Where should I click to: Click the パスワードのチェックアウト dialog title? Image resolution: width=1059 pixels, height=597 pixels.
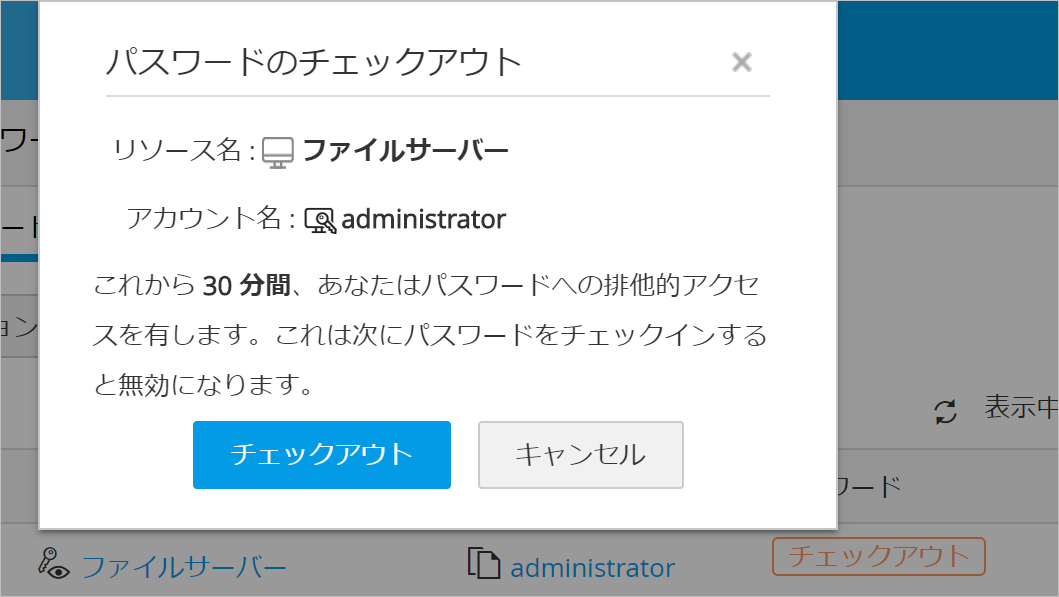314,62
